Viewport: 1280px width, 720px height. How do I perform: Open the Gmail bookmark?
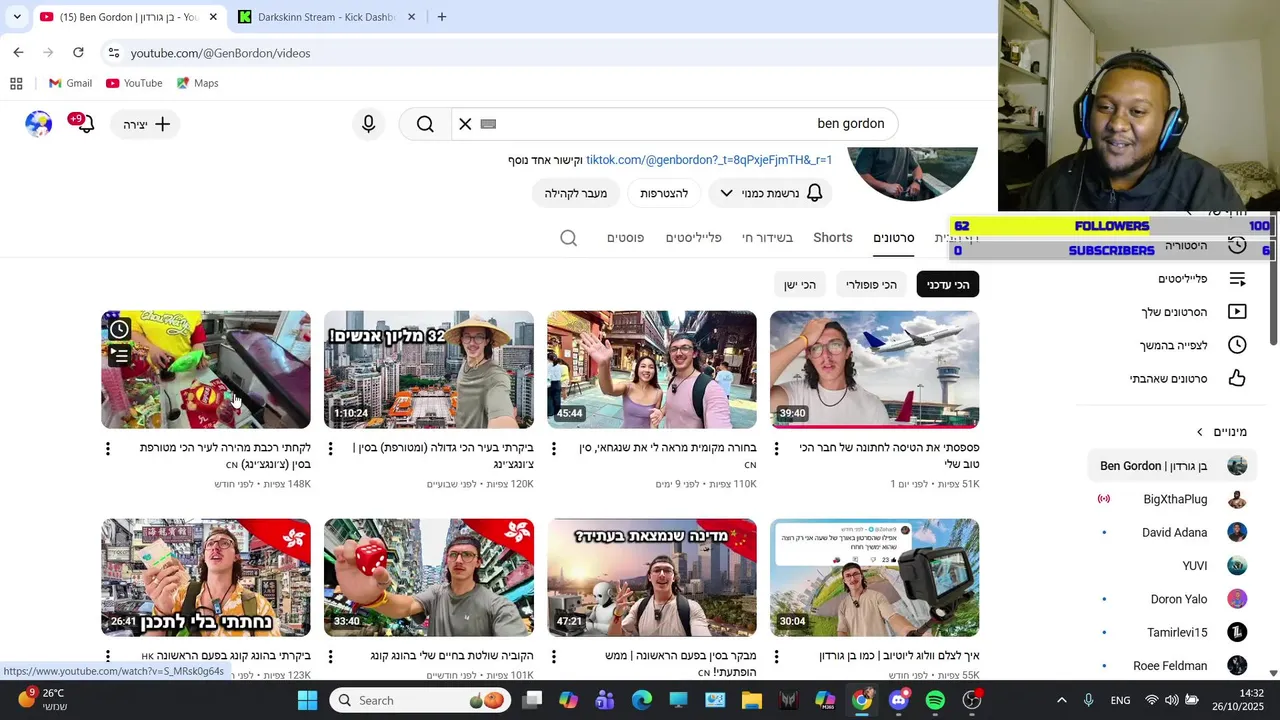tap(70, 83)
